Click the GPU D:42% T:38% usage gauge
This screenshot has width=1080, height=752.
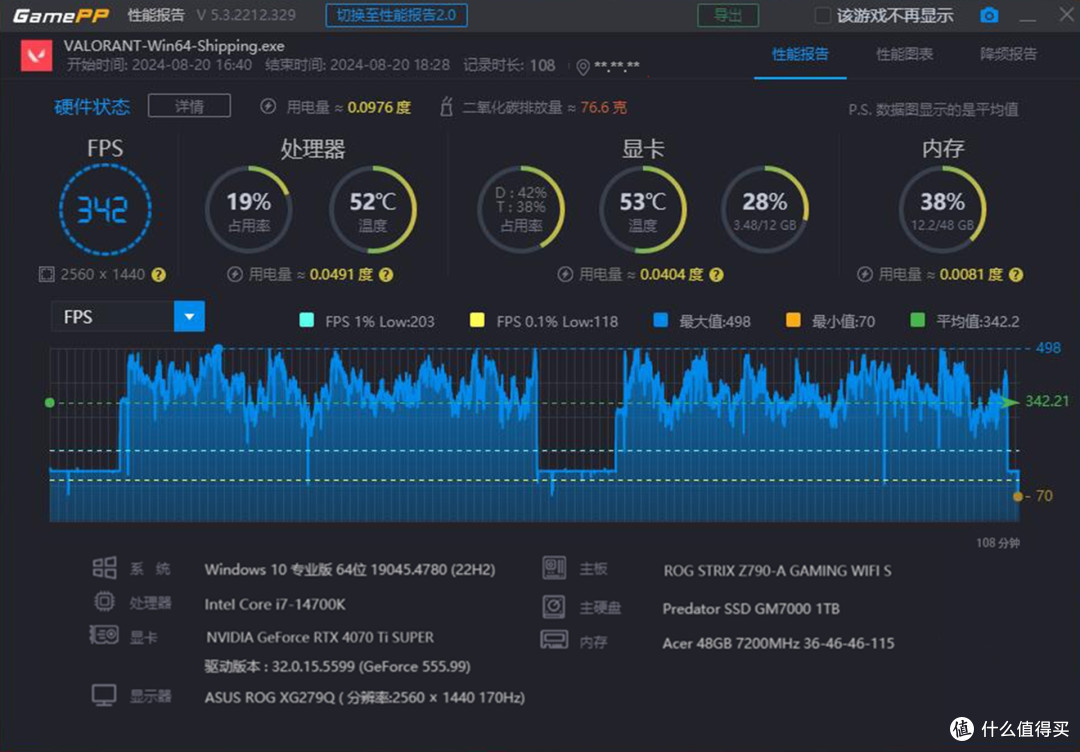(521, 208)
